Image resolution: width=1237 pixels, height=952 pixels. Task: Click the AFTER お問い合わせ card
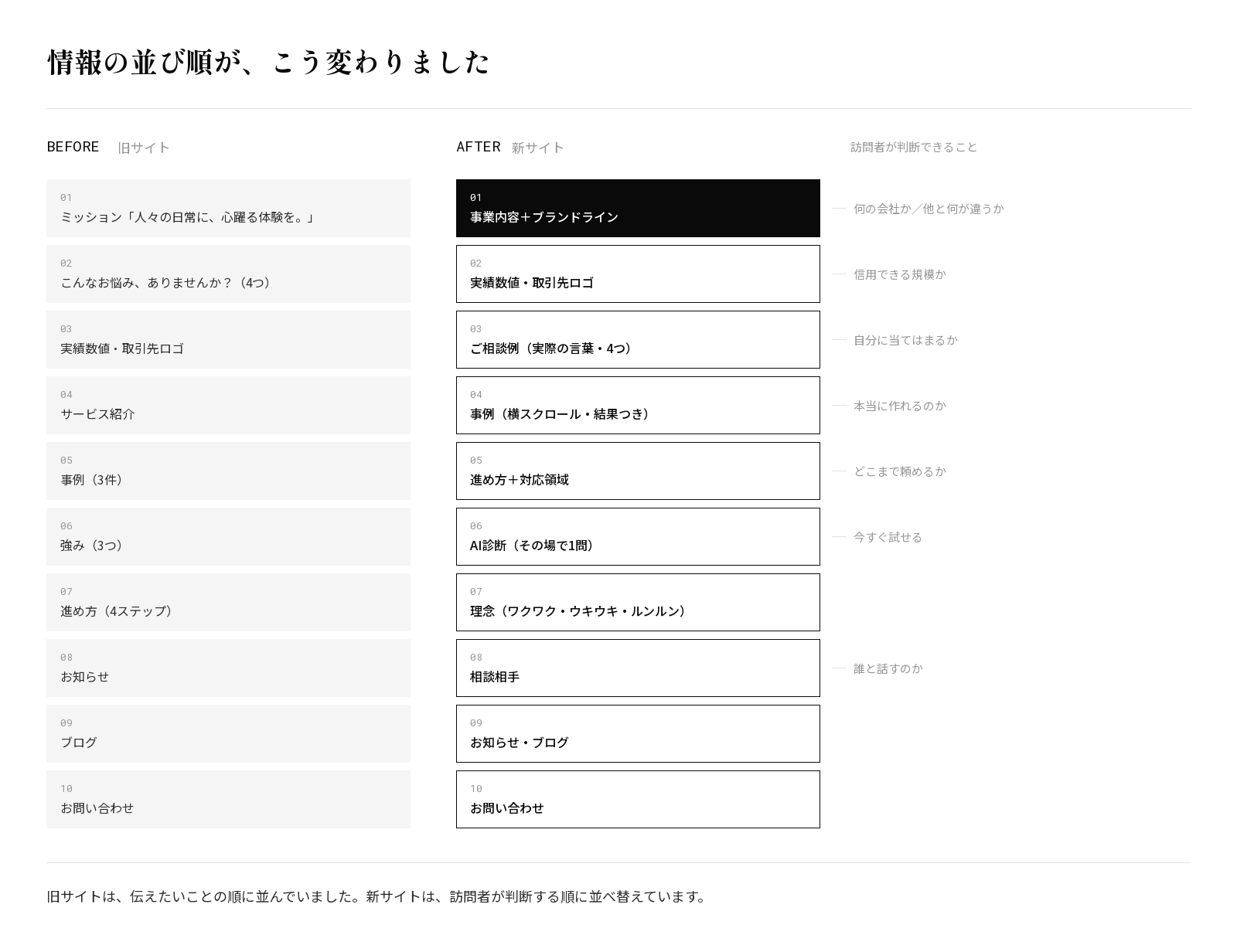click(x=638, y=799)
